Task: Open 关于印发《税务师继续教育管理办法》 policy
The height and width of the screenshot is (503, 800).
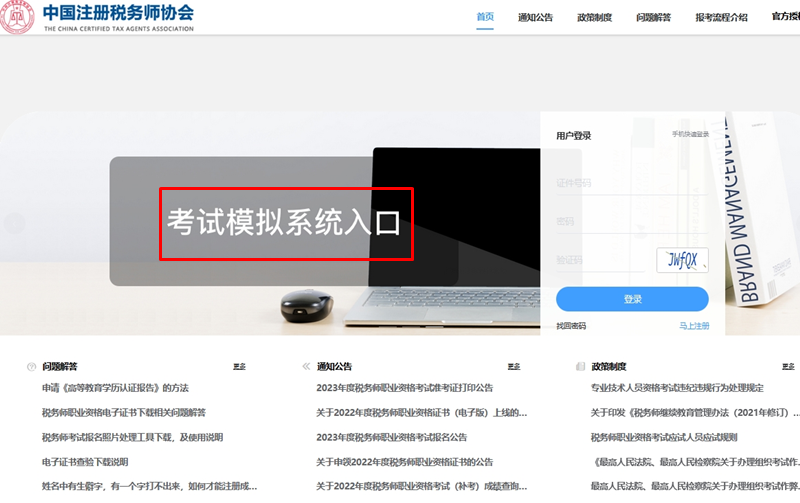Action: (x=695, y=413)
